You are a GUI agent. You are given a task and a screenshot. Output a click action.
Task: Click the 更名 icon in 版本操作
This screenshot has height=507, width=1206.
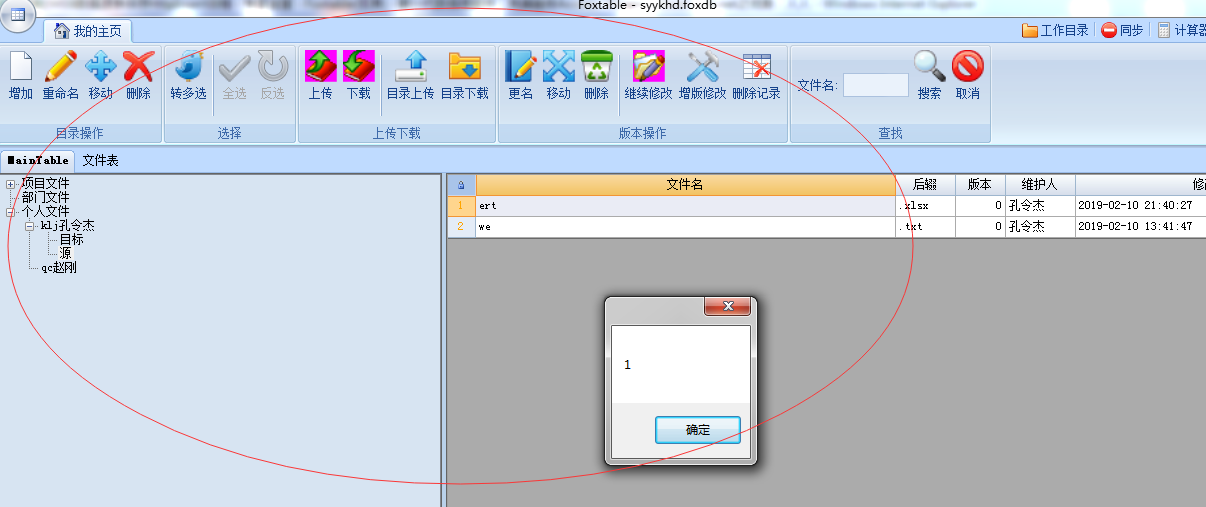pyautogui.click(x=520, y=66)
